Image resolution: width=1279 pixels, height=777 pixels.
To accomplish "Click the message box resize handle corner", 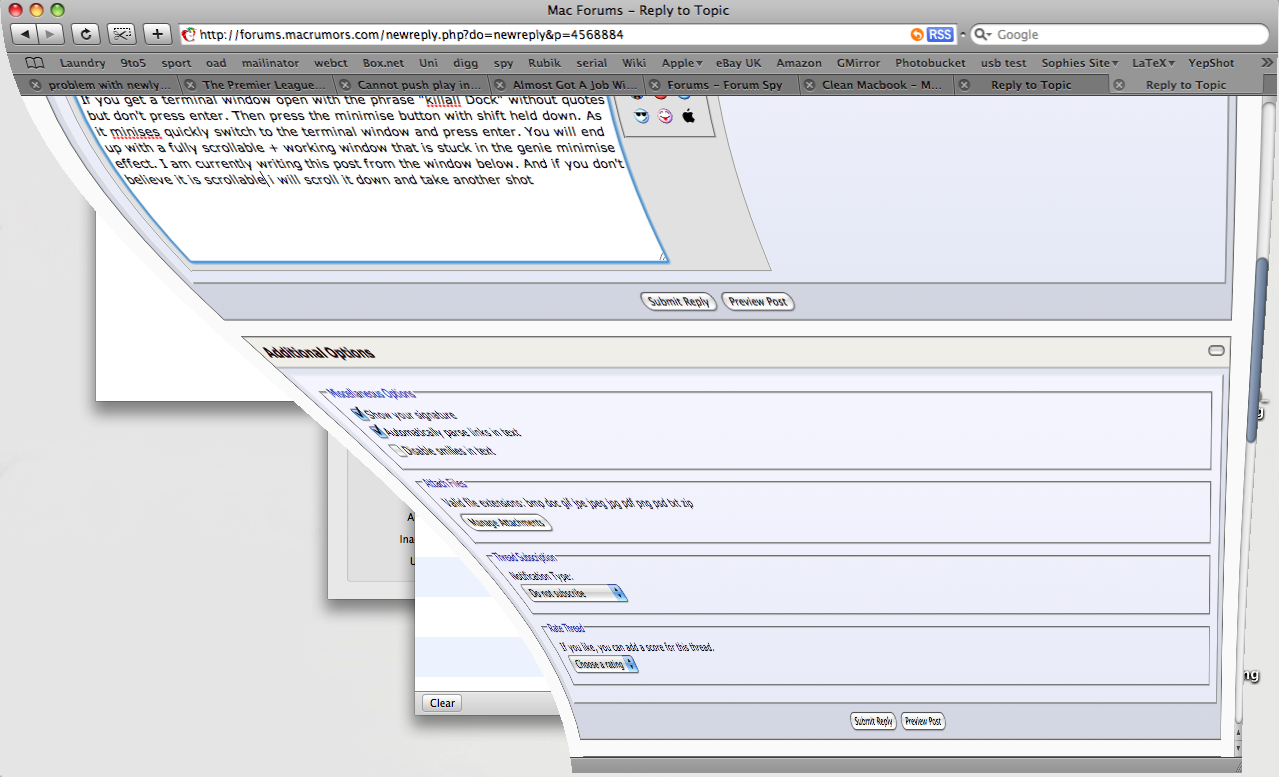I will 662,257.
